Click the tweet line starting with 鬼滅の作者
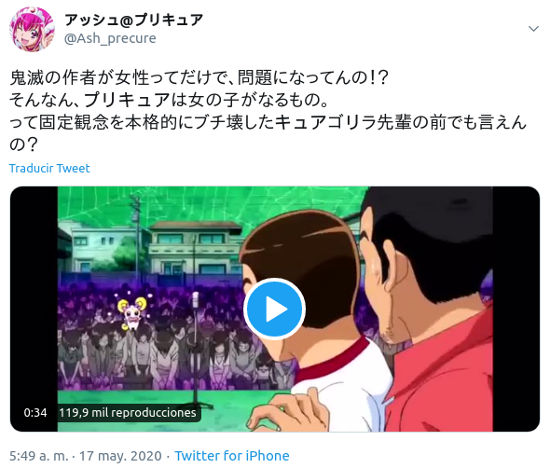Viewport: 550px width, 468px height. click(x=199, y=78)
